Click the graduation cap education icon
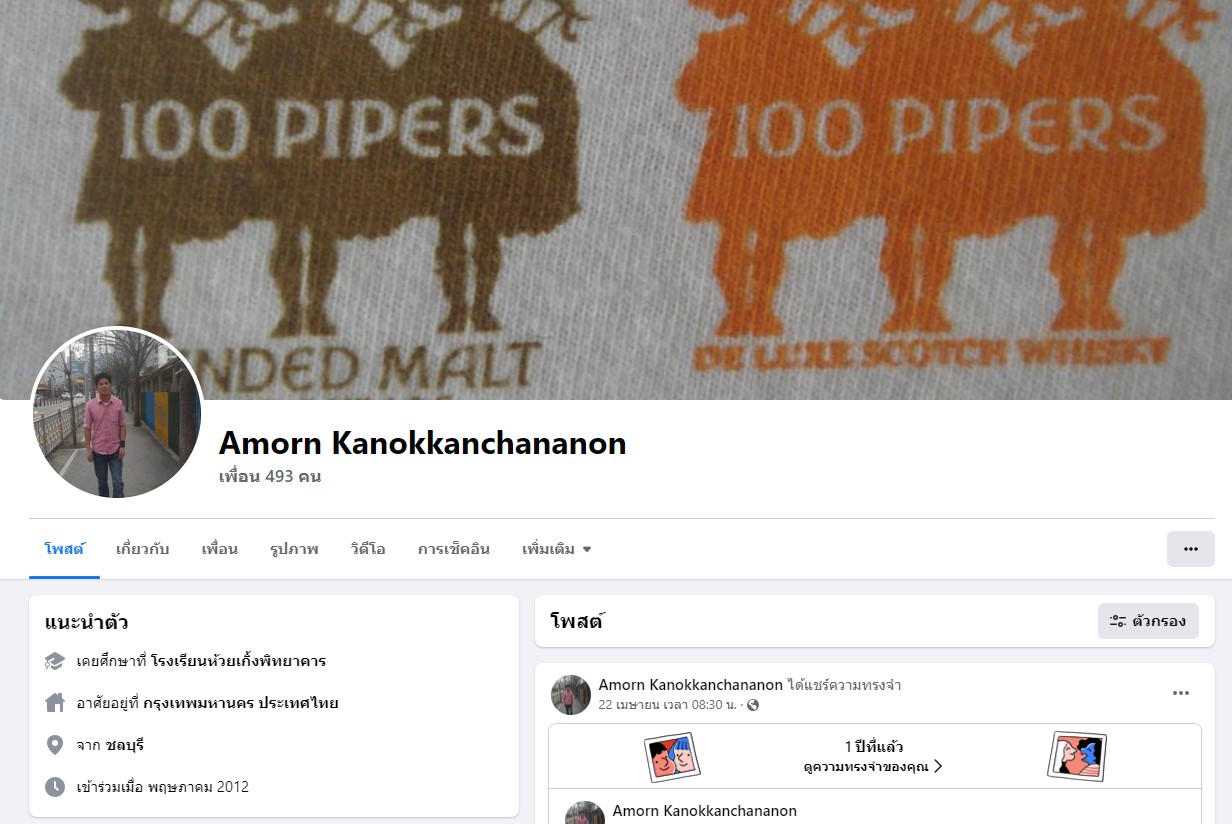 click(x=55, y=661)
